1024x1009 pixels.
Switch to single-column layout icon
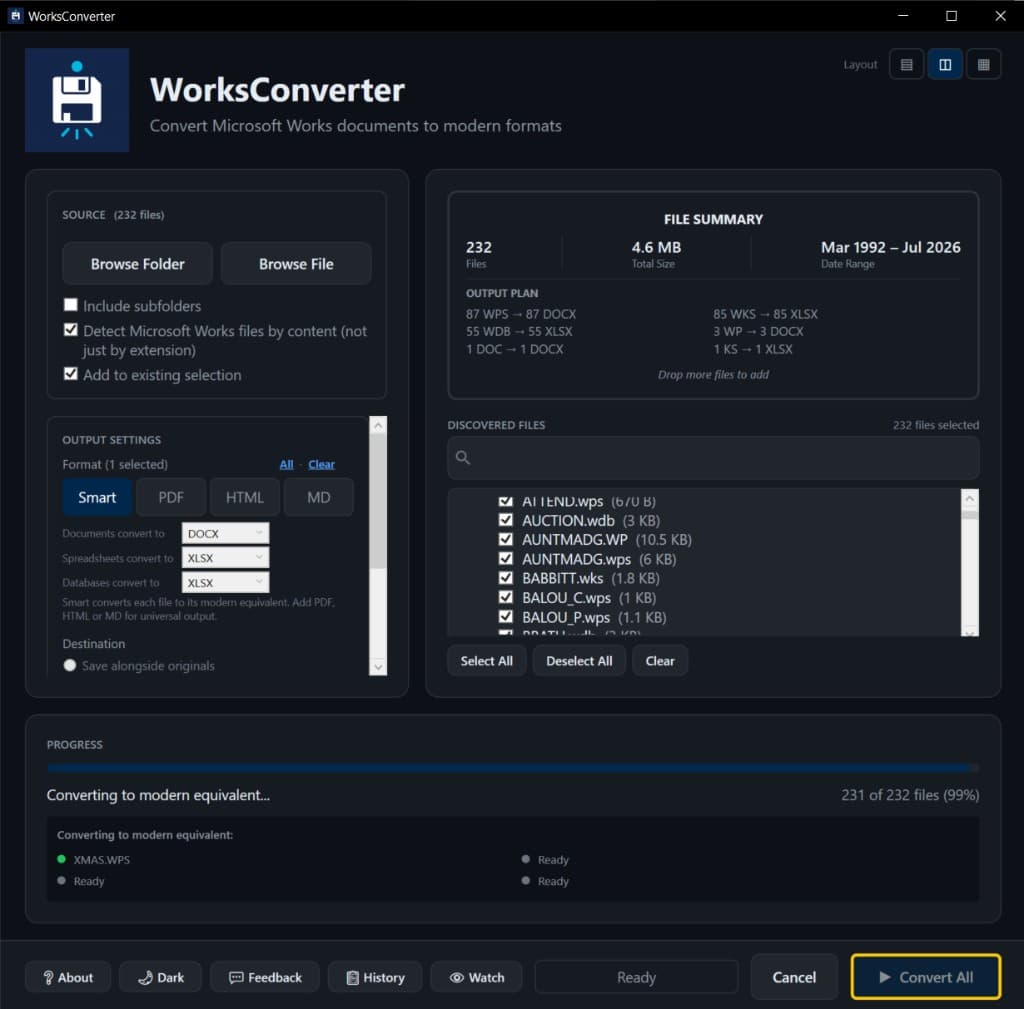tap(906, 65)
